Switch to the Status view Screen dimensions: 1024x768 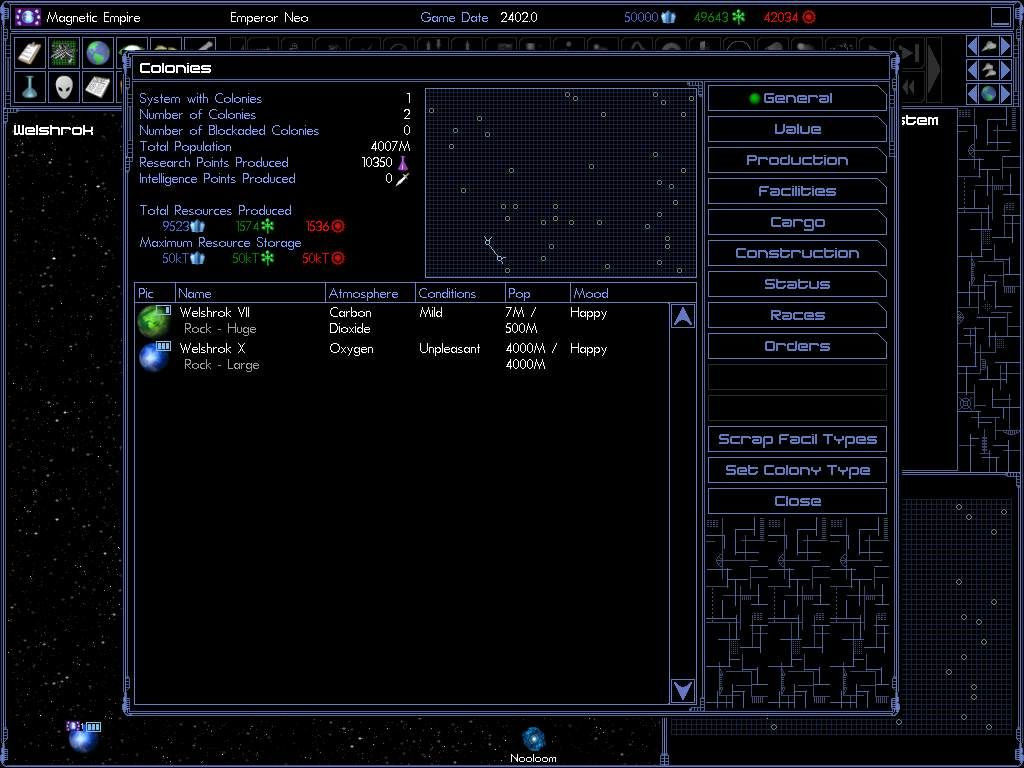tap(797, 284)
